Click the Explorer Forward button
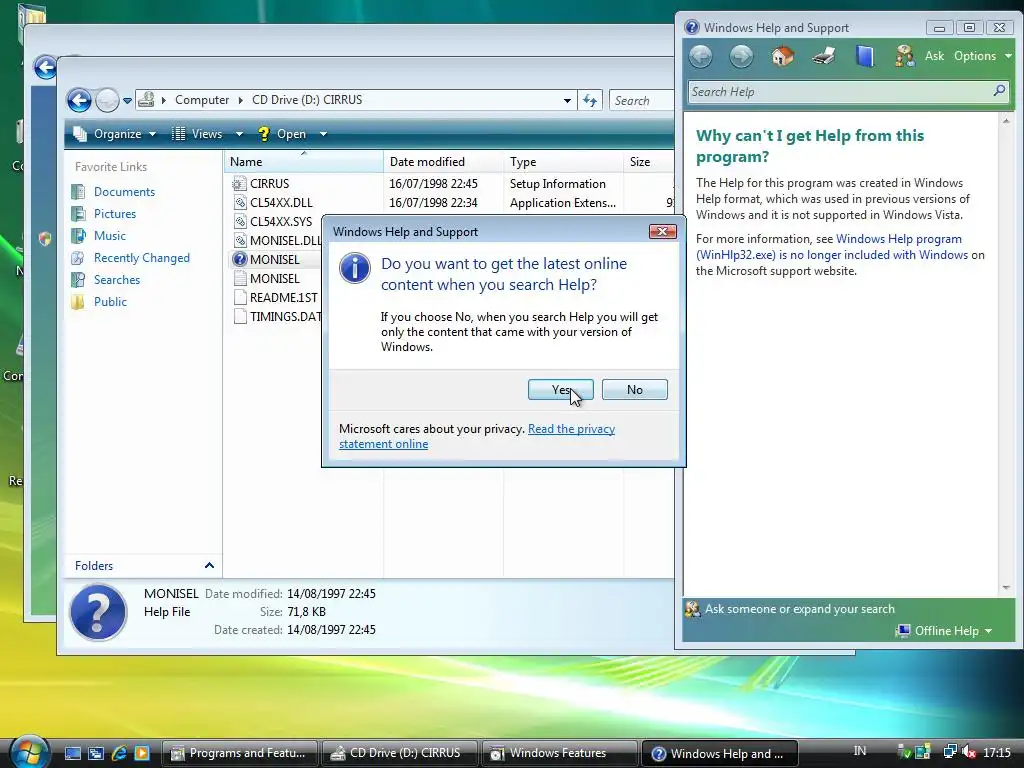 coord(107,101)
